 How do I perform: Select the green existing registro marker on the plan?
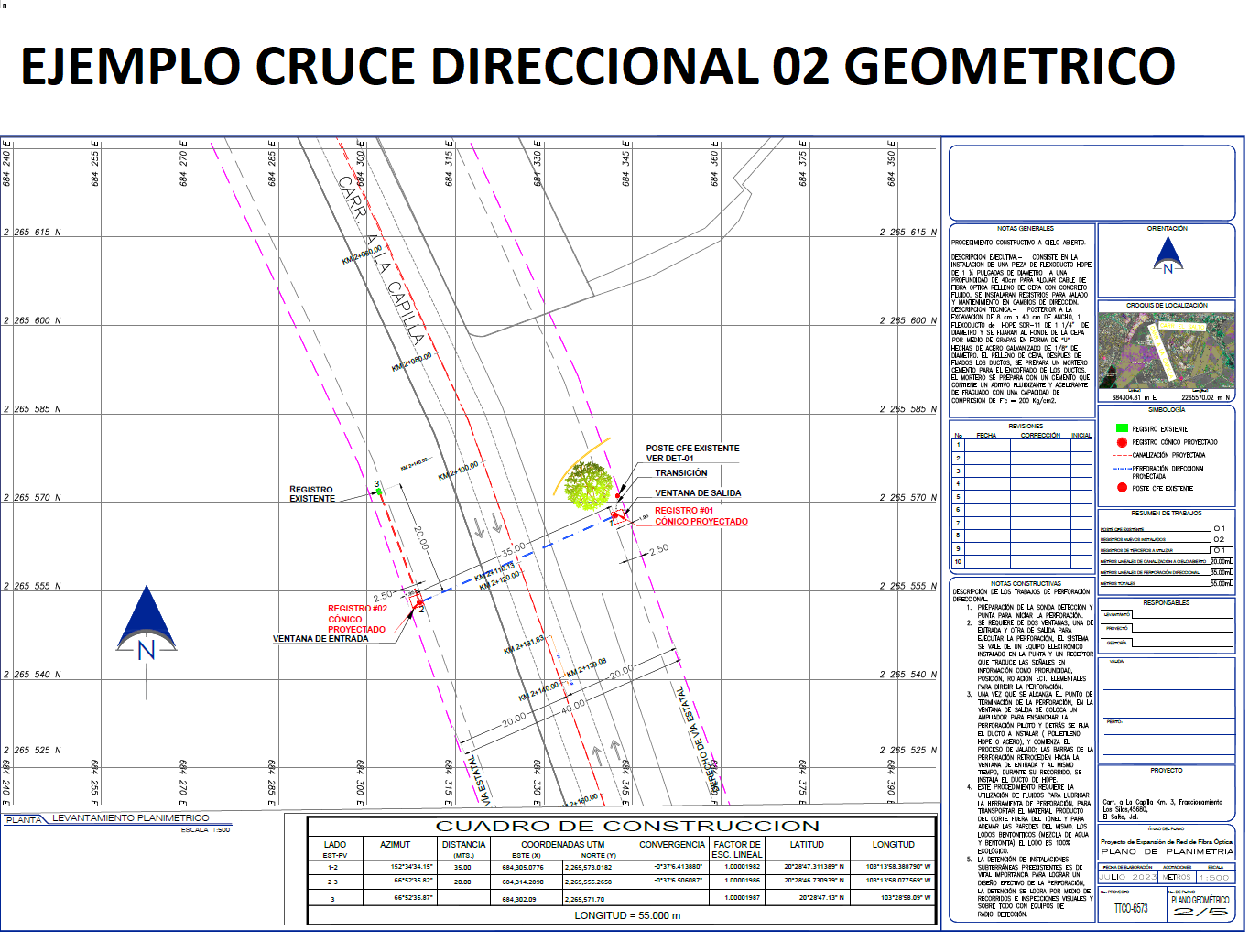pos(378,492)
